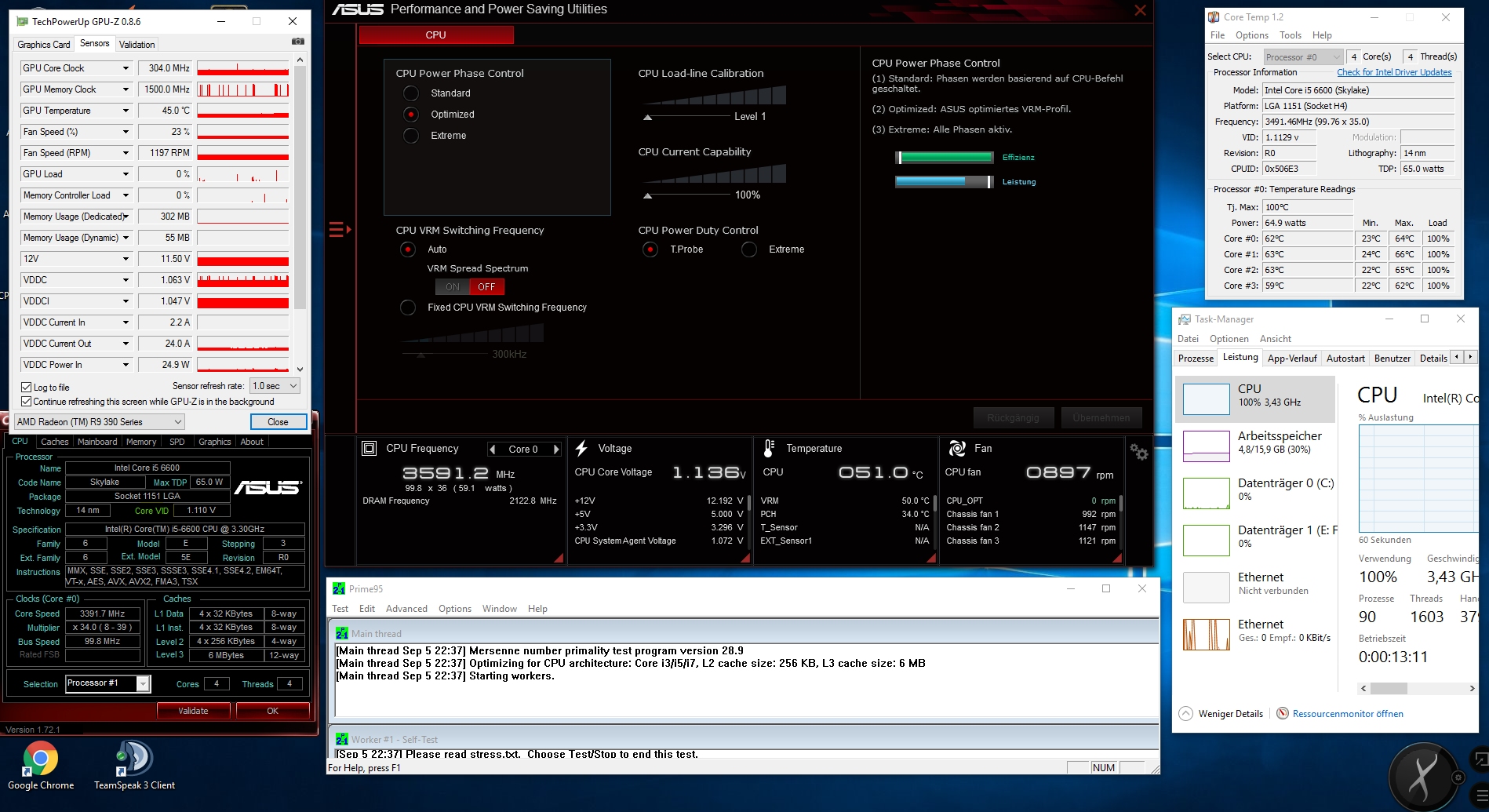Select Datenträger 0 (C:) graph thumbnail

1207,493
